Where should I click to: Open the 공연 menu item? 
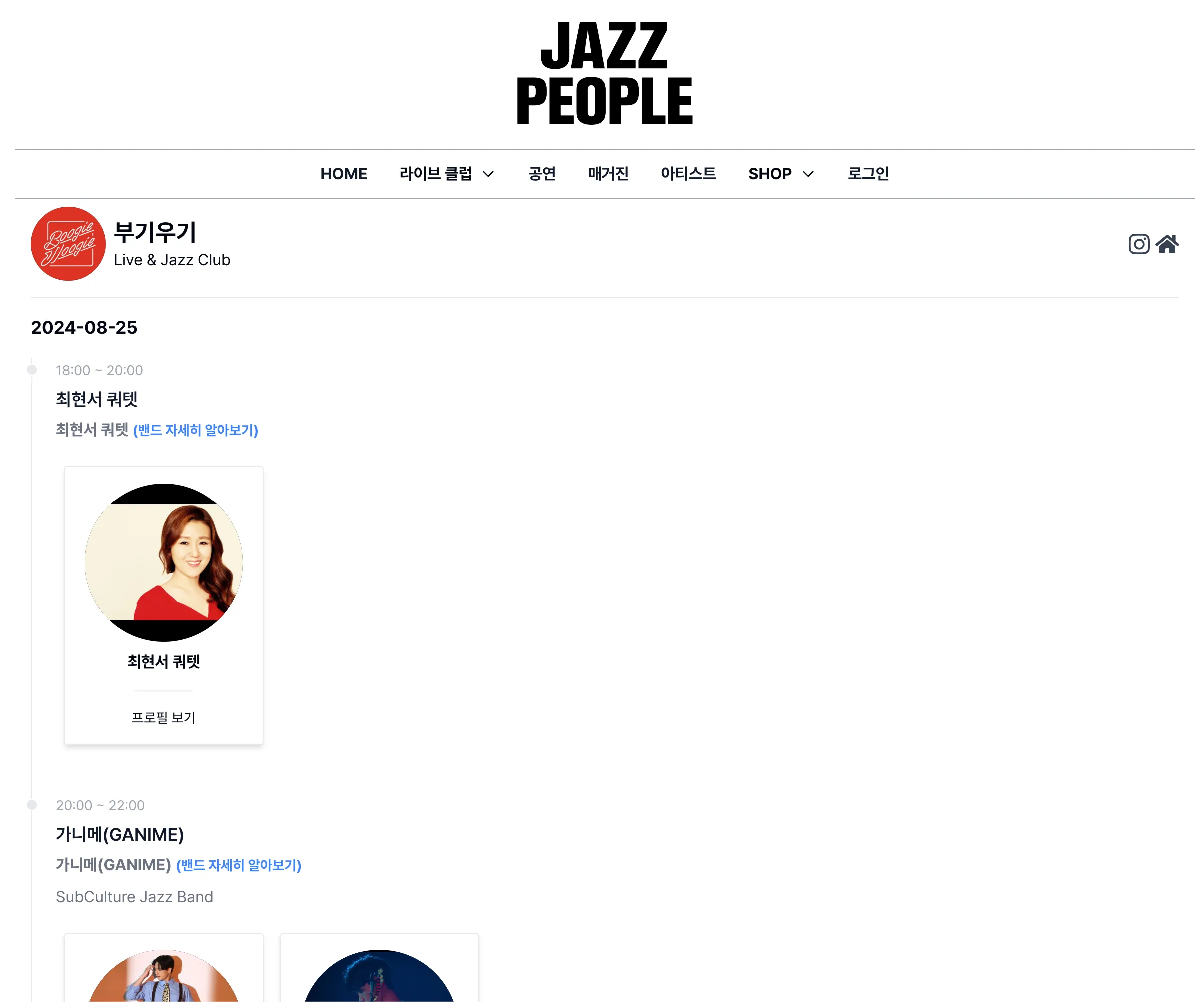(x=542, y=174)
